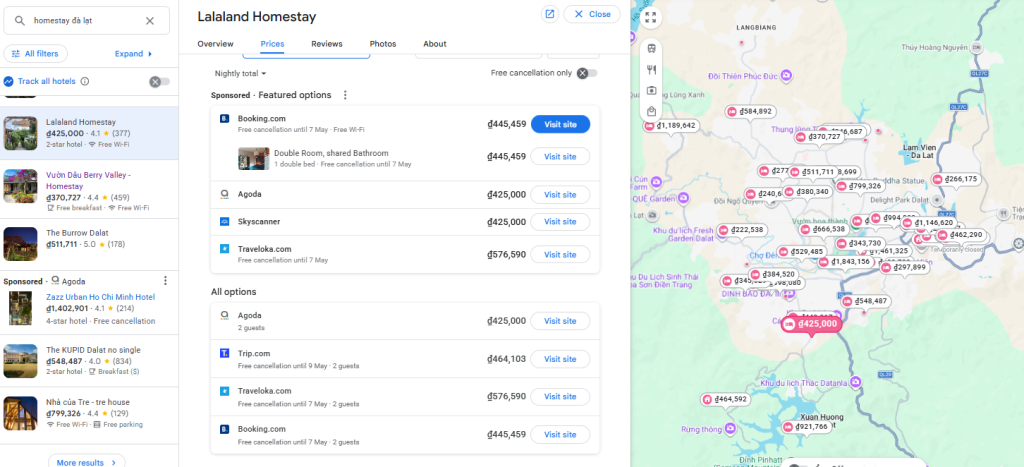The image size is (1024, 467).
Task: Toggle Free cancellation only switch
Action: [x=586, y=73]
